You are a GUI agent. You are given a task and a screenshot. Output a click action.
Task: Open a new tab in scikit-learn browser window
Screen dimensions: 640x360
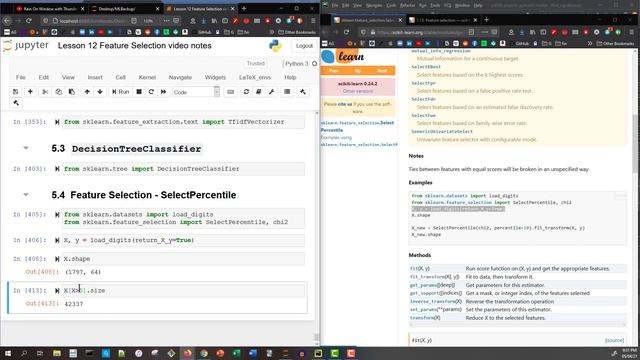pyautogui.click(x=486, y=20)
